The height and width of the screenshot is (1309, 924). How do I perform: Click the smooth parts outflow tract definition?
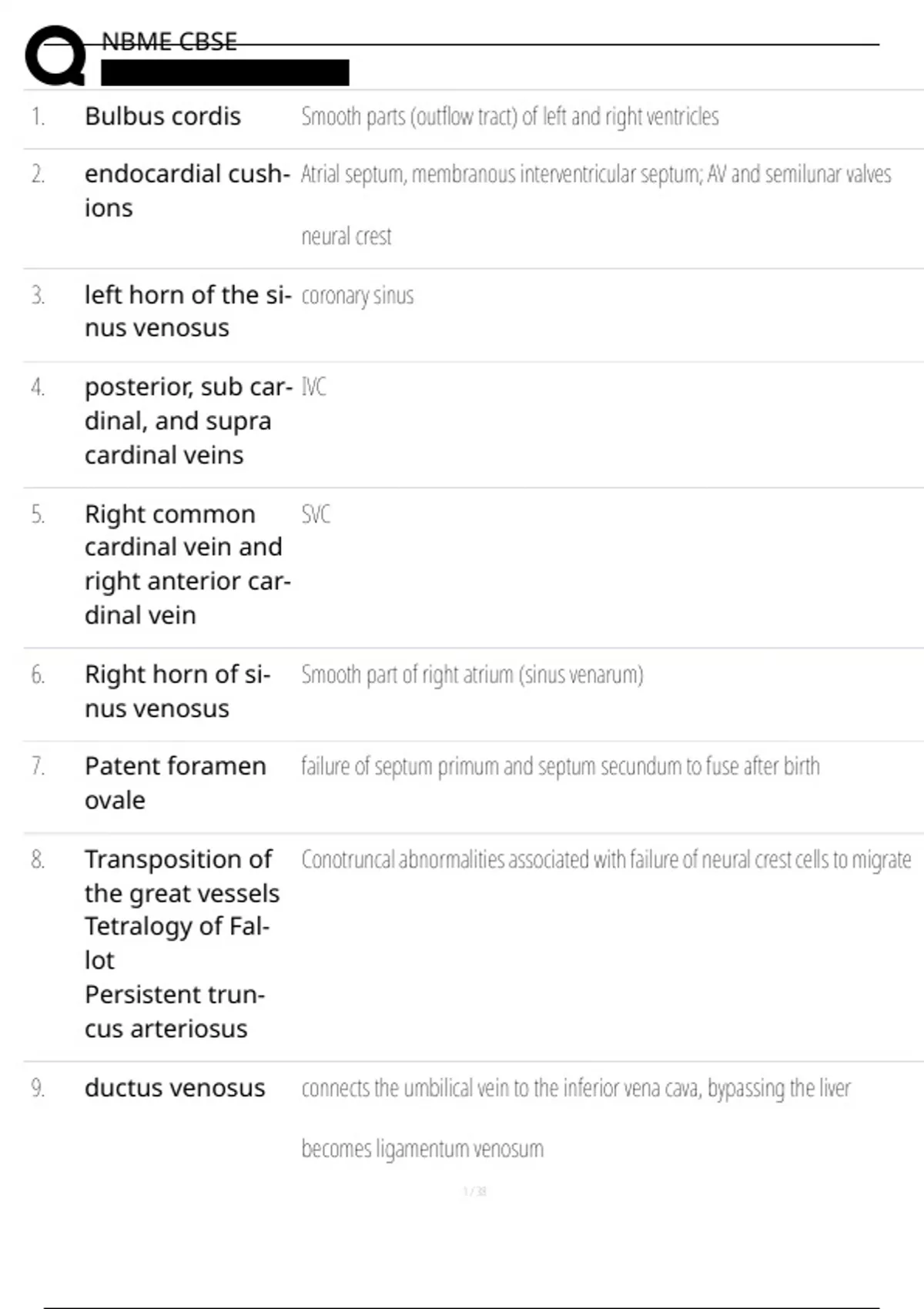[x=510, y=116]
